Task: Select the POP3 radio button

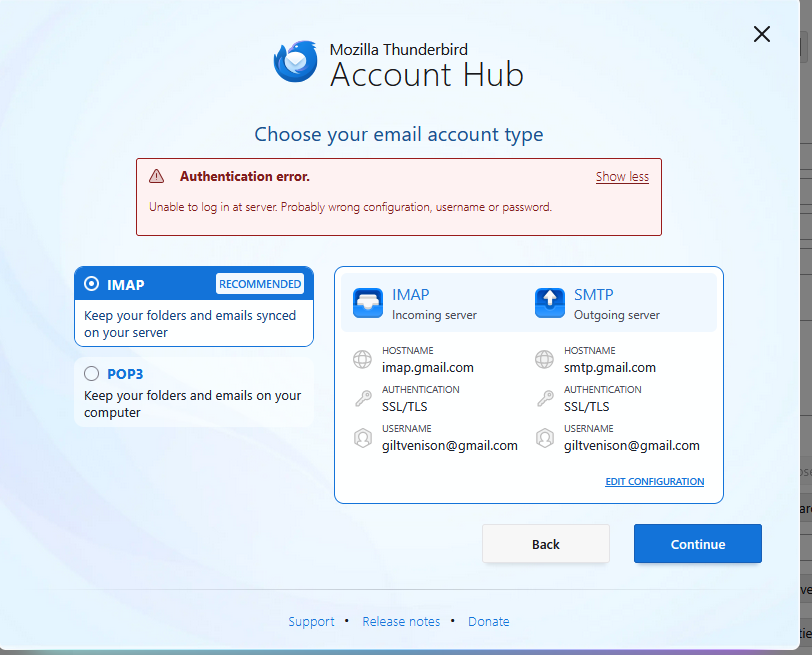Action: (x=92, y=373)
